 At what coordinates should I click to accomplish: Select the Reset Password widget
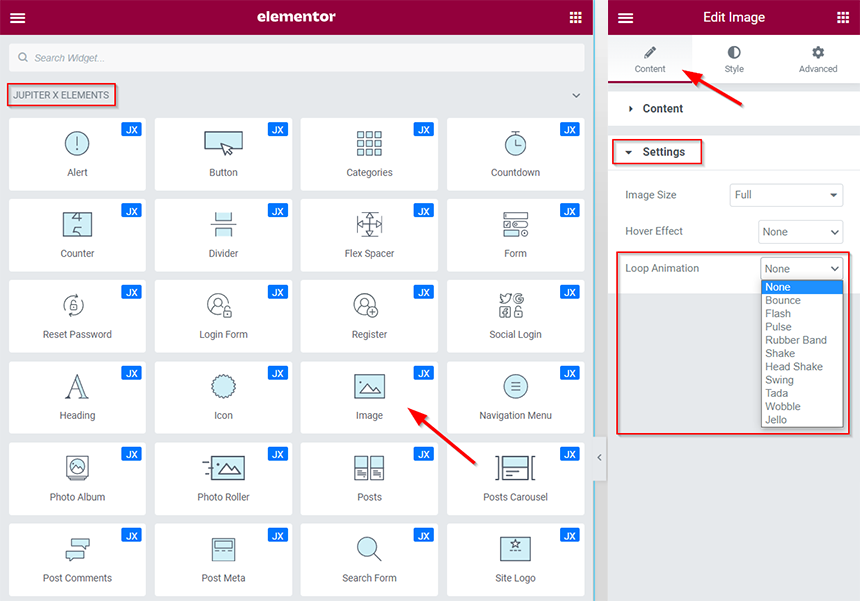[77, 316]
